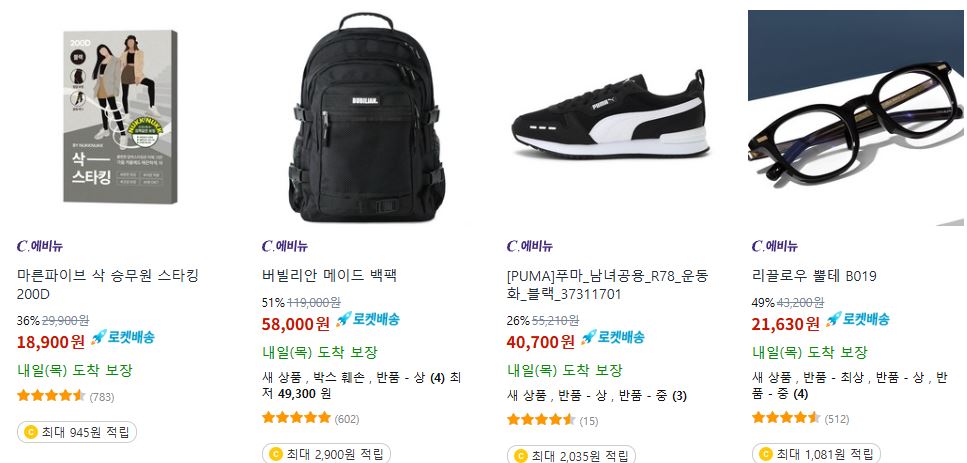Image resolution: width=967 pixels, height=463 pixels.
Task: Click the 783 reviews star rating
Action: point(65,396)
